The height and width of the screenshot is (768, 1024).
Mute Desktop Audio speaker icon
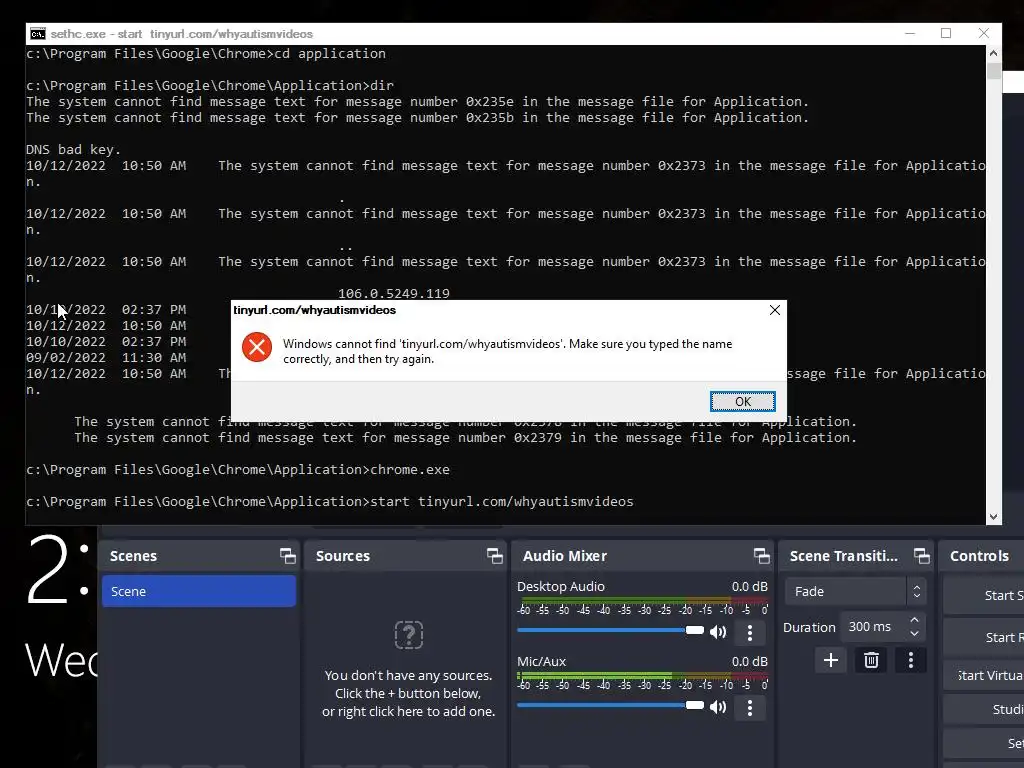click(x=718, y=632)
